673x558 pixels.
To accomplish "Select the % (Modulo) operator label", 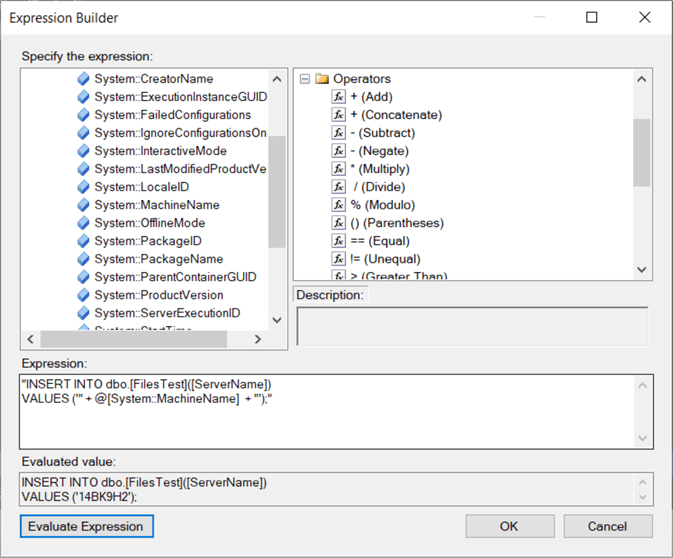I will pyautogui.click(x=383, y=205).
